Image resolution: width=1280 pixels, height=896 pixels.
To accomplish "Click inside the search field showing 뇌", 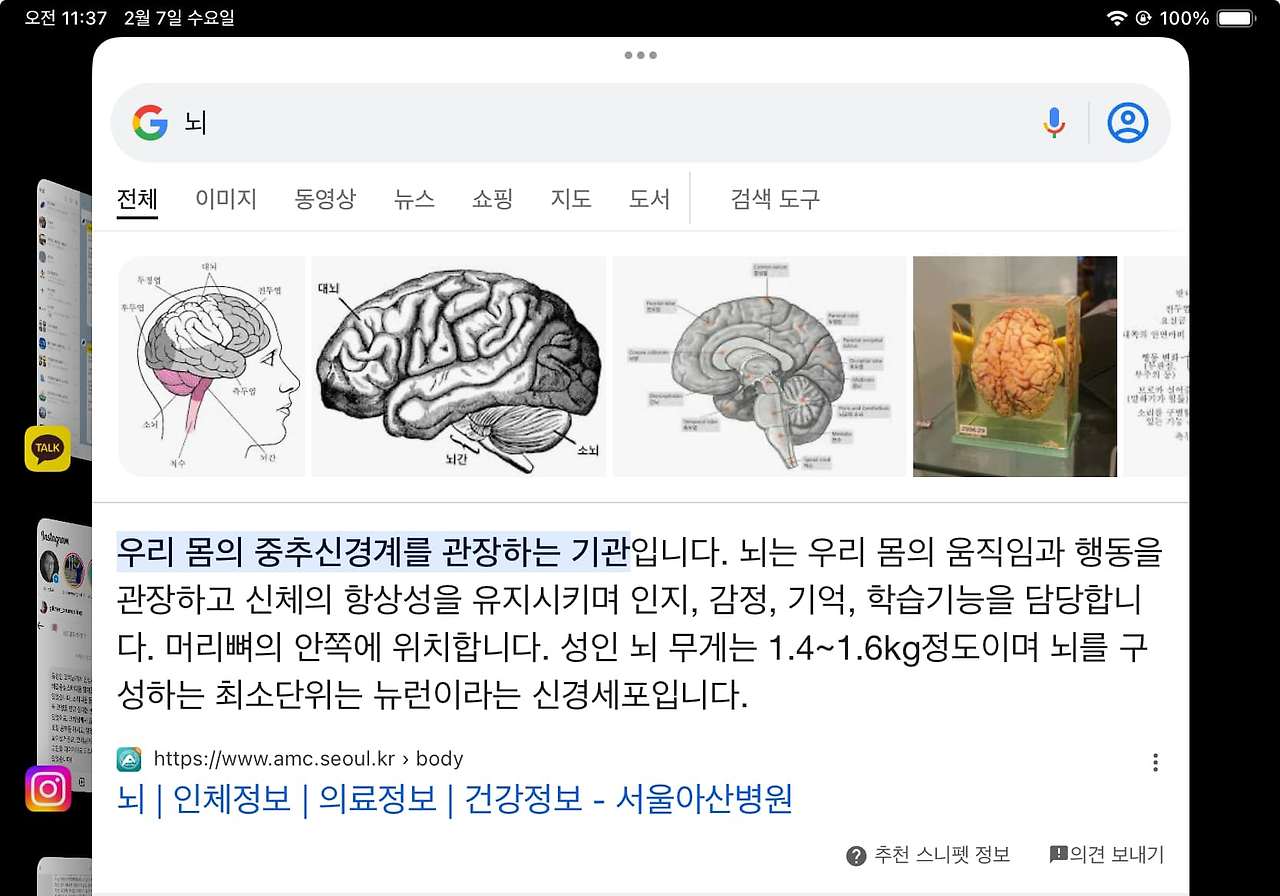I will tap(400, 122).
